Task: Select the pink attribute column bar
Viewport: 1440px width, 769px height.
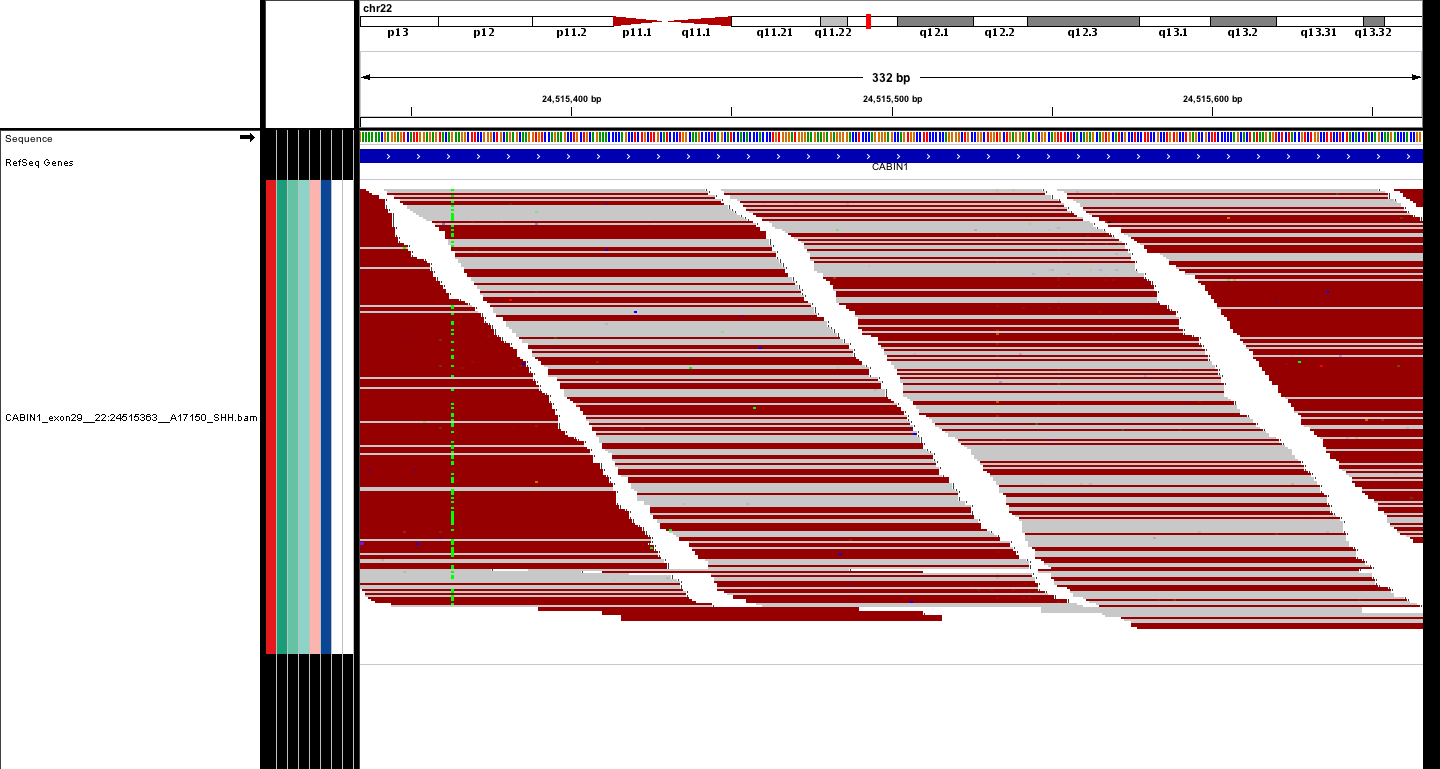Action: (x=315, y=417)
